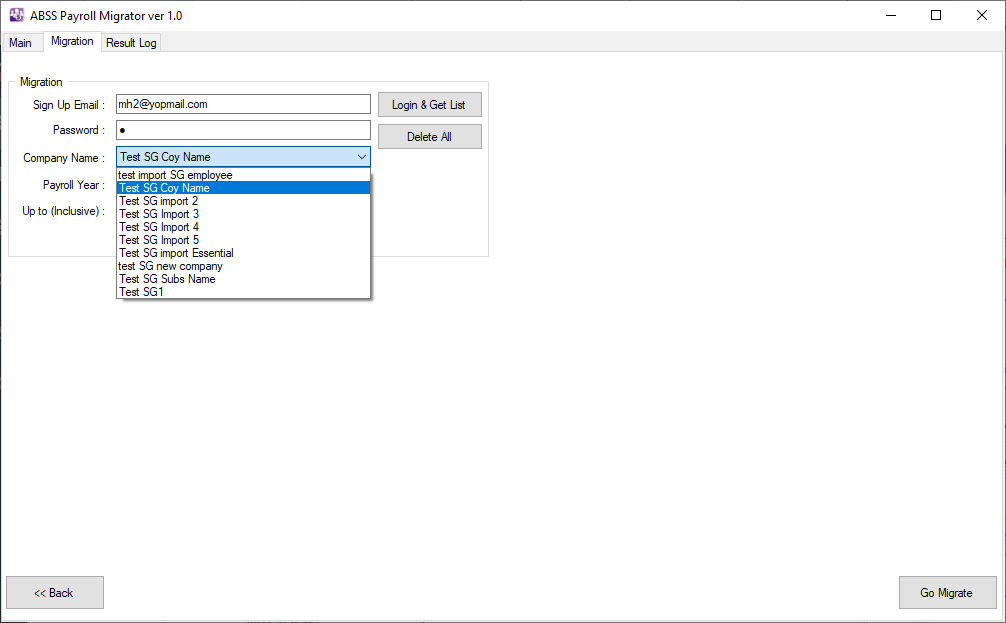Pick 'Test SG import 2' company

tap(243, 201)
